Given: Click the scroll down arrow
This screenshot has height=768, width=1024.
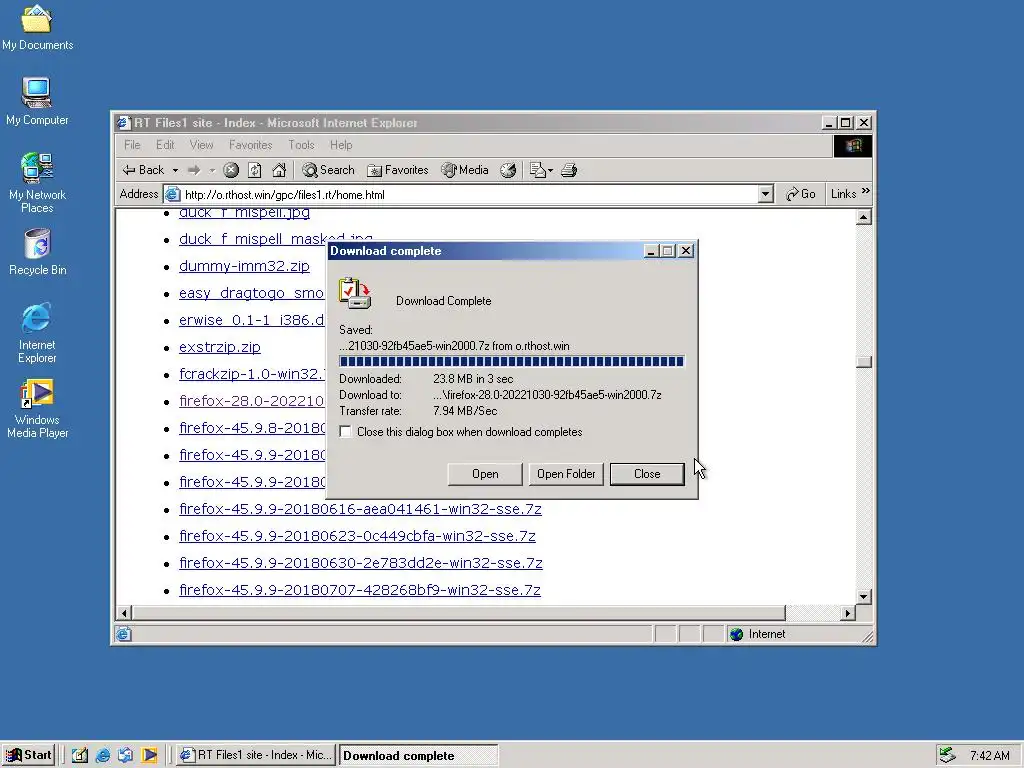Looking at the screenshot, I should click(863, 596).
